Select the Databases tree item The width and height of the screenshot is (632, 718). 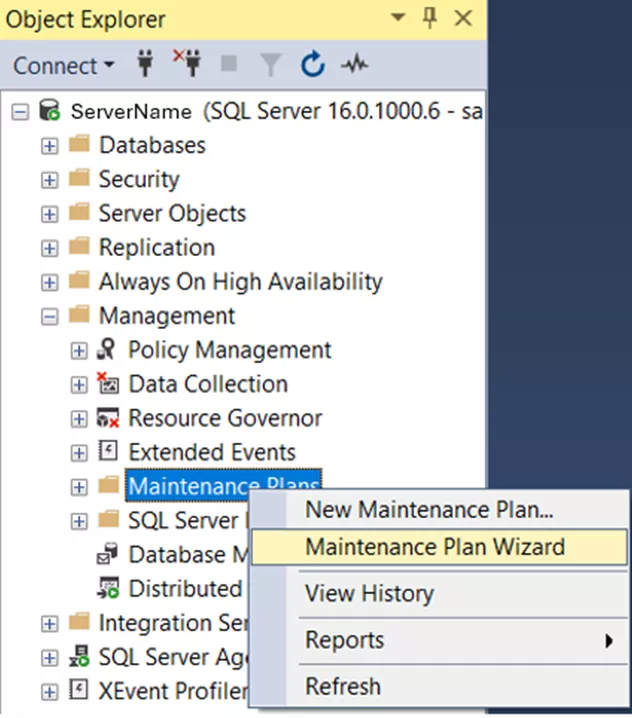[153, 145]
